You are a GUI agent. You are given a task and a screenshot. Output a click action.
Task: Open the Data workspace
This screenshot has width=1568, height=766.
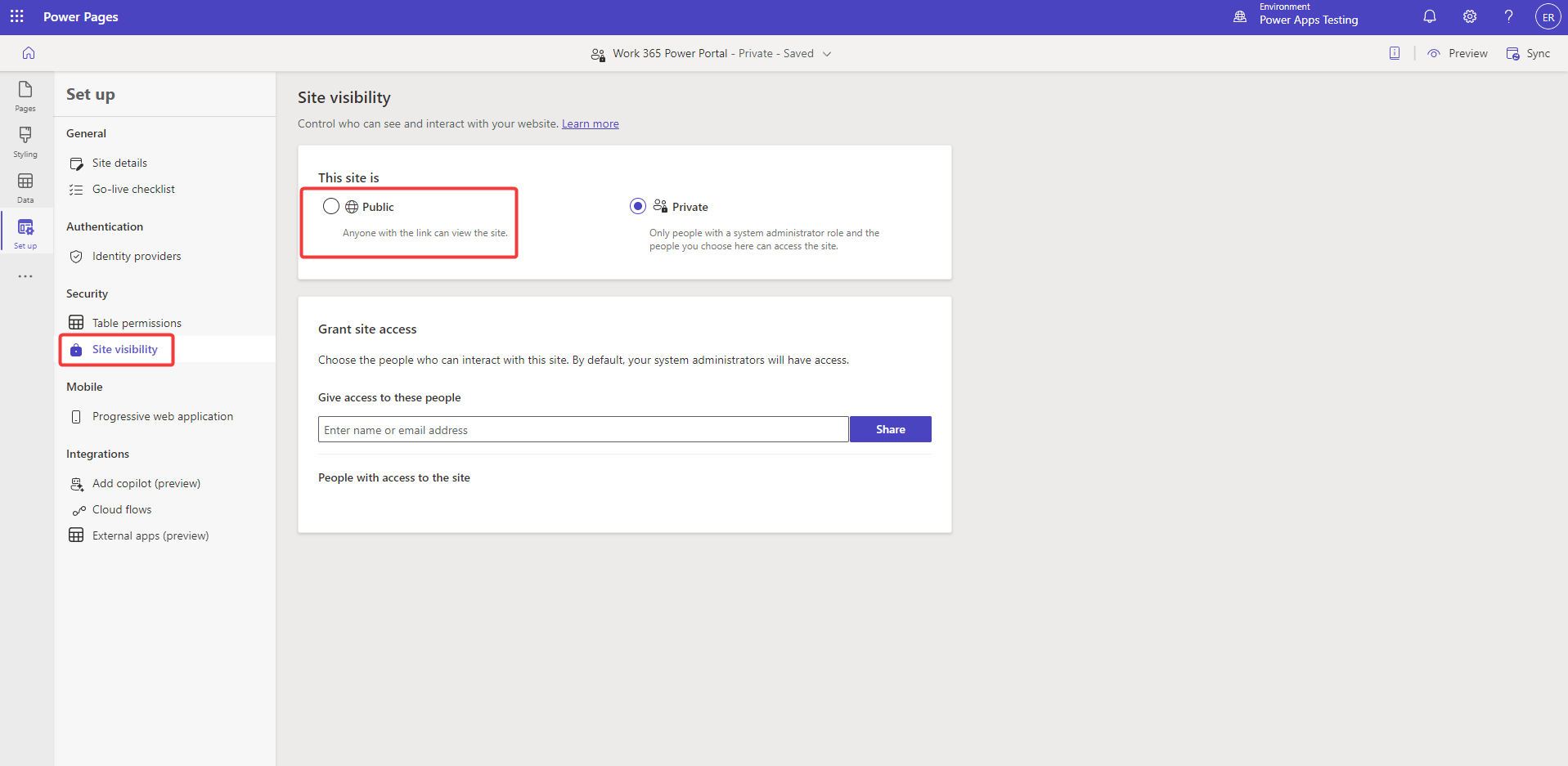click(25, 188)
